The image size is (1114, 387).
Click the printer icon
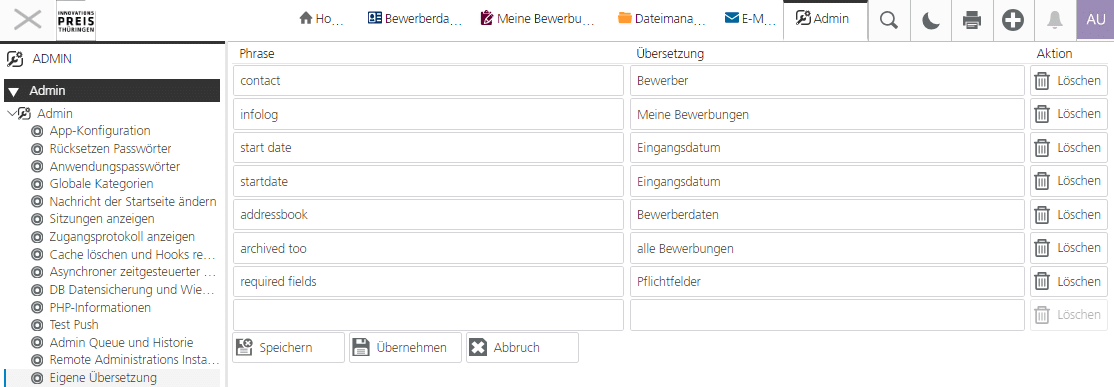(972, 20)
